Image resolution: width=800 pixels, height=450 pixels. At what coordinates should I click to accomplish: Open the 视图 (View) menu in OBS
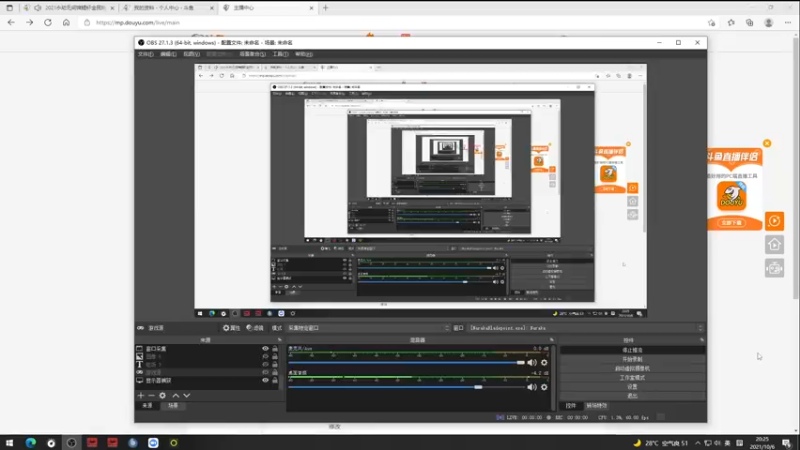pos(191,54)
